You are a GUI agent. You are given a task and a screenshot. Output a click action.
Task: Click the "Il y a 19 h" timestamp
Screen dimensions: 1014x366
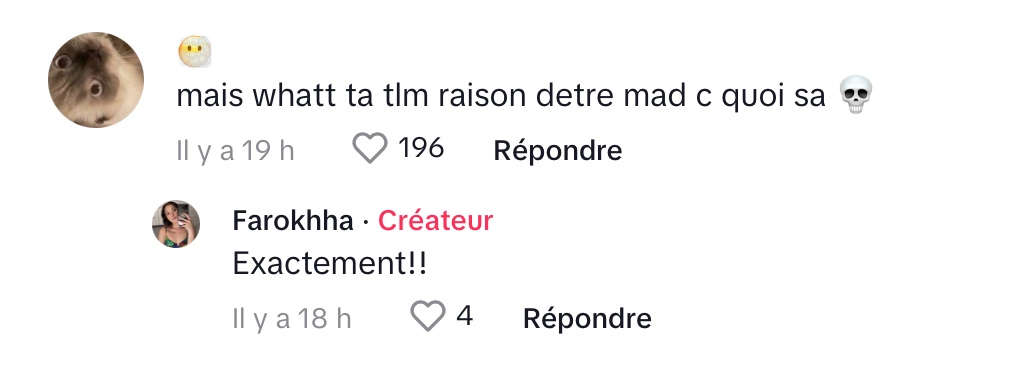[235, 151]
